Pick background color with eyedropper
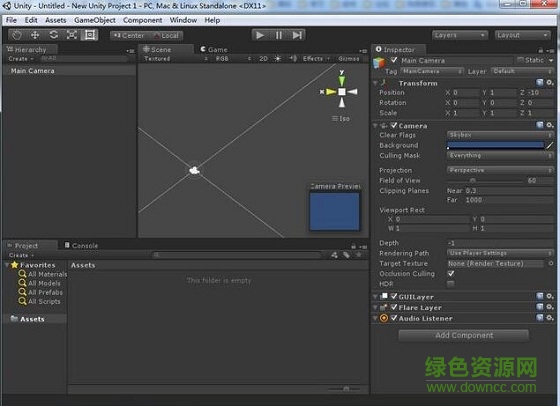The image size is (560, 406). (x=550, y=145)
